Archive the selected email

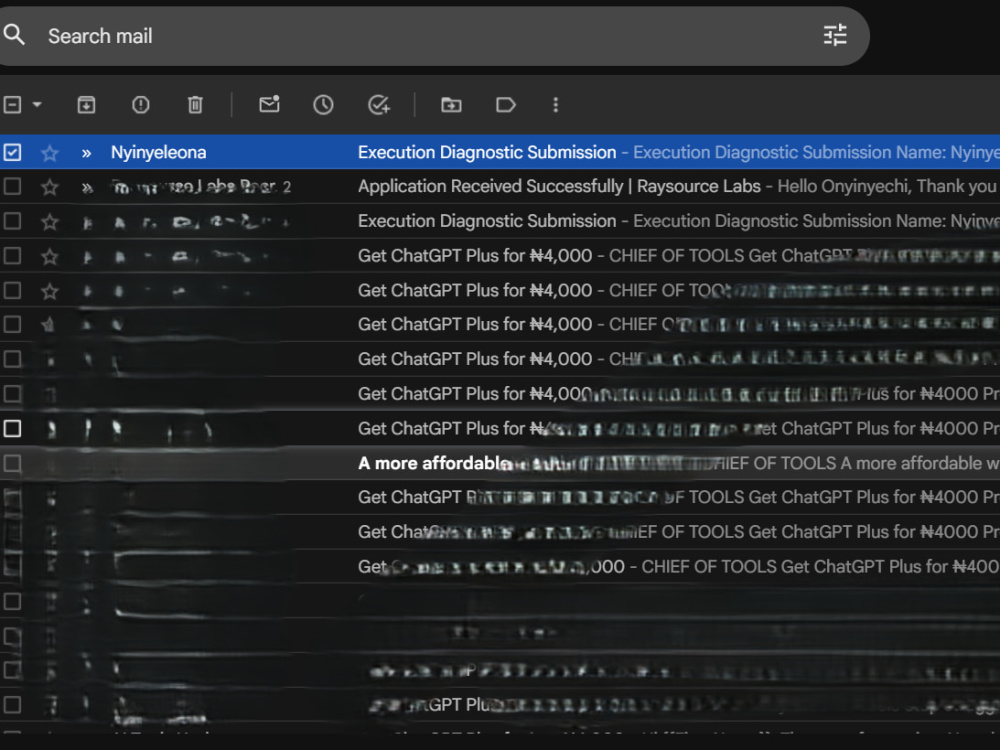coord(86,105)
